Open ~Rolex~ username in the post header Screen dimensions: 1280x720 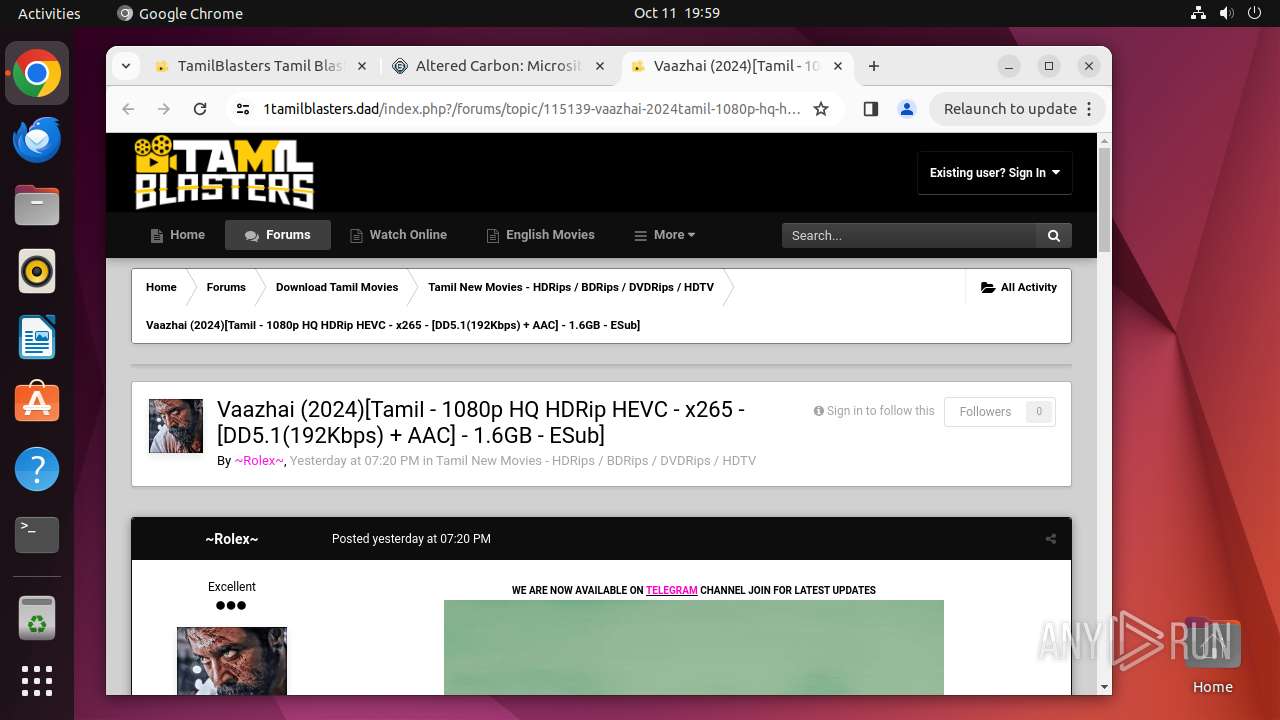[232, 539]
